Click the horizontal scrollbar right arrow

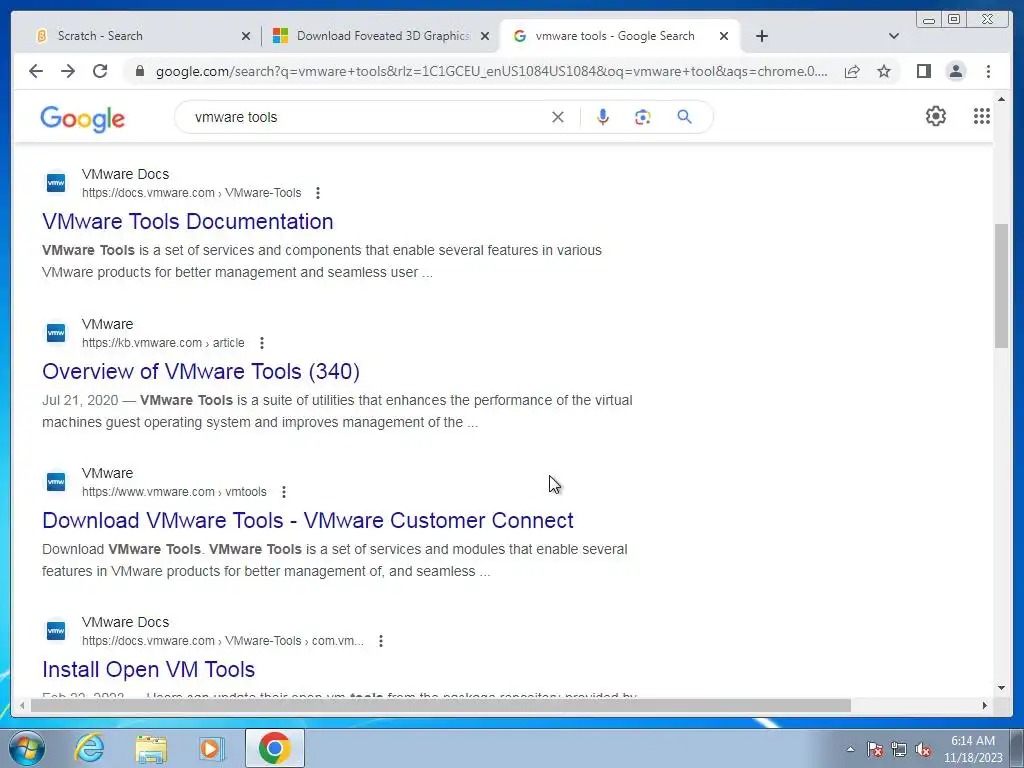(x=985, y=705)
